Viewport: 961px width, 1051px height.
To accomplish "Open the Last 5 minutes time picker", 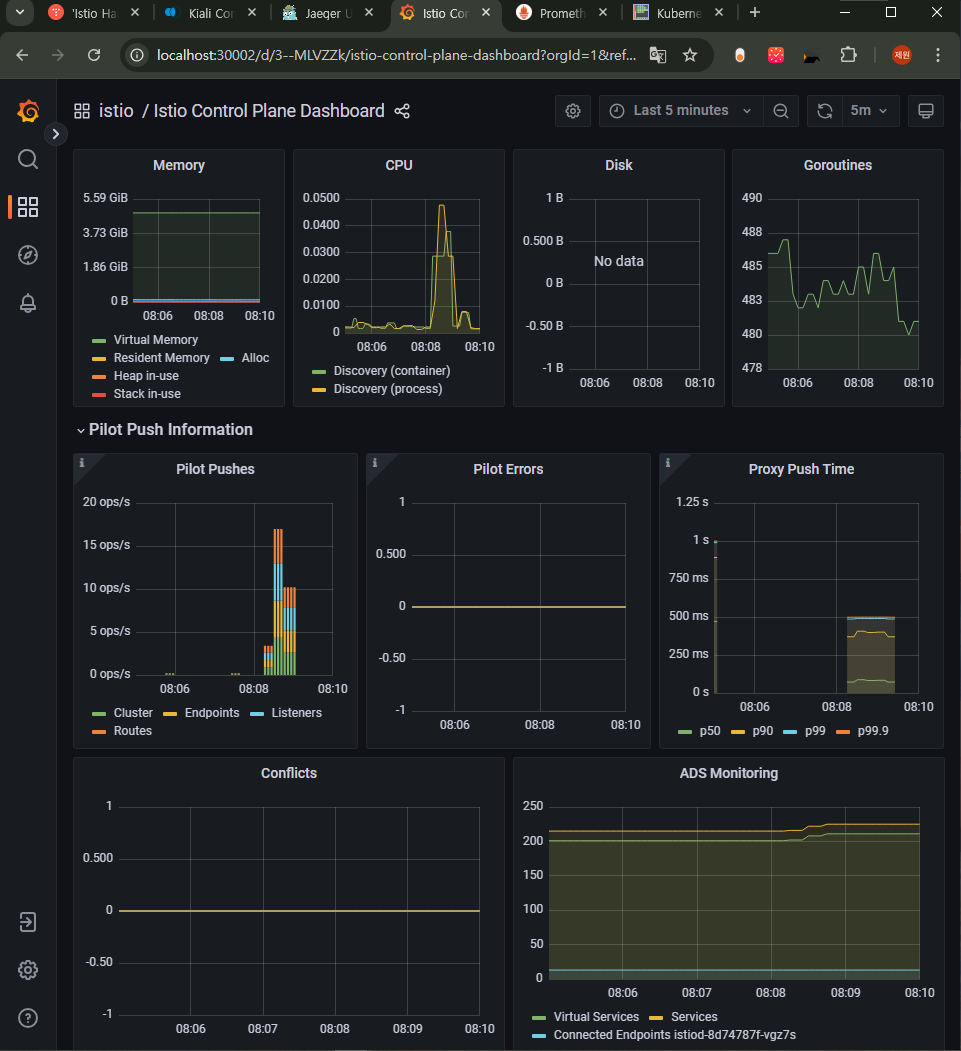I will [681, 111].
